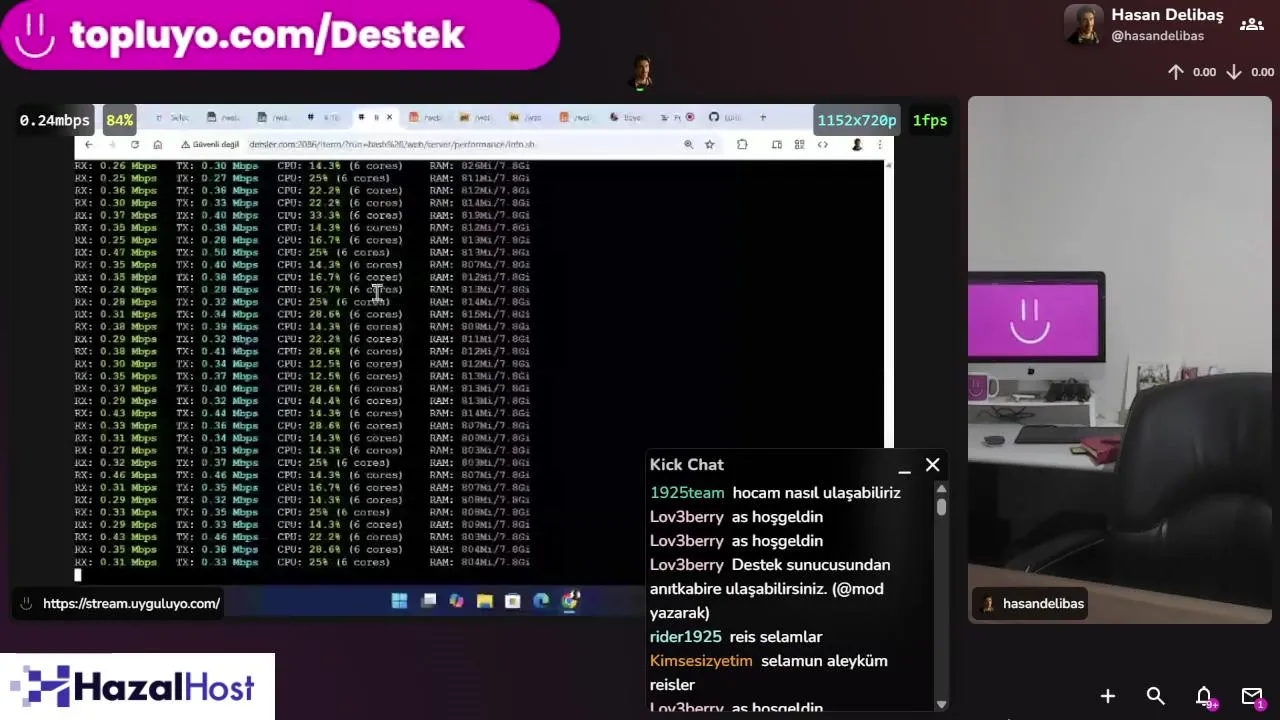Switch to the orange-icon tab right of active tab
The image size is (1280, 720).
pyautogui.click(x=425, y=118)
